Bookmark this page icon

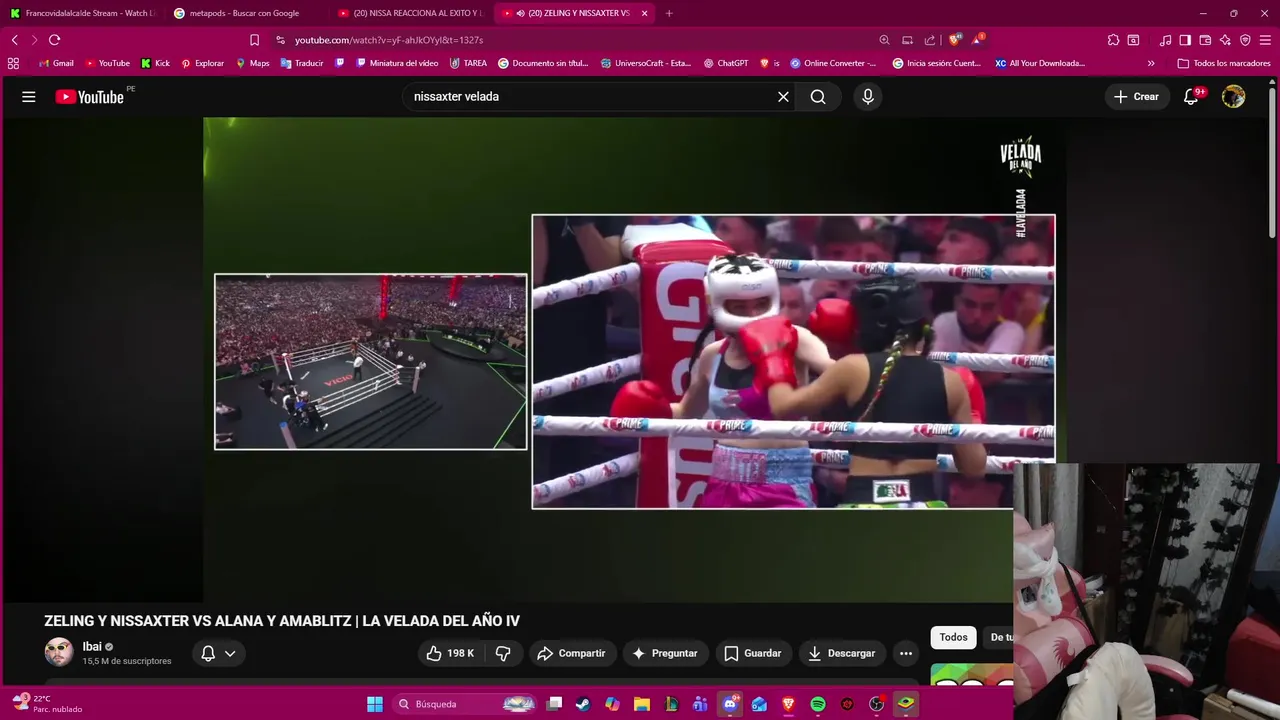254,40
